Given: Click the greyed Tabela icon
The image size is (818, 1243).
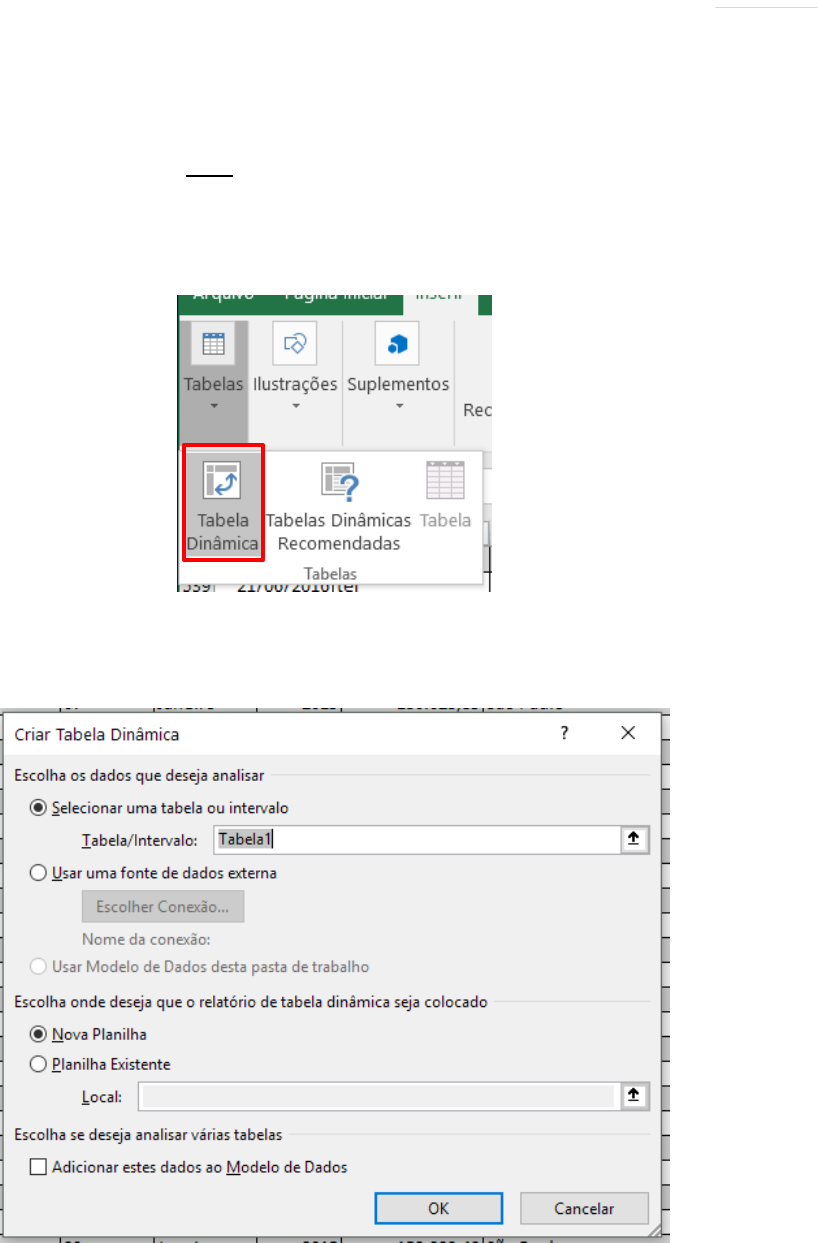Looking at the screenshot, I should [x=445, y=481].
